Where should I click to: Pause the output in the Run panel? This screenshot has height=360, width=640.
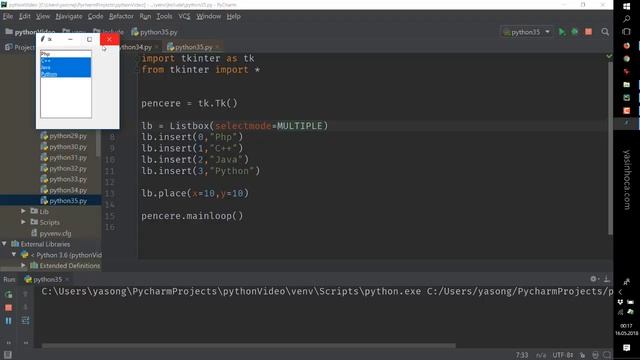(x=8, y=321)
